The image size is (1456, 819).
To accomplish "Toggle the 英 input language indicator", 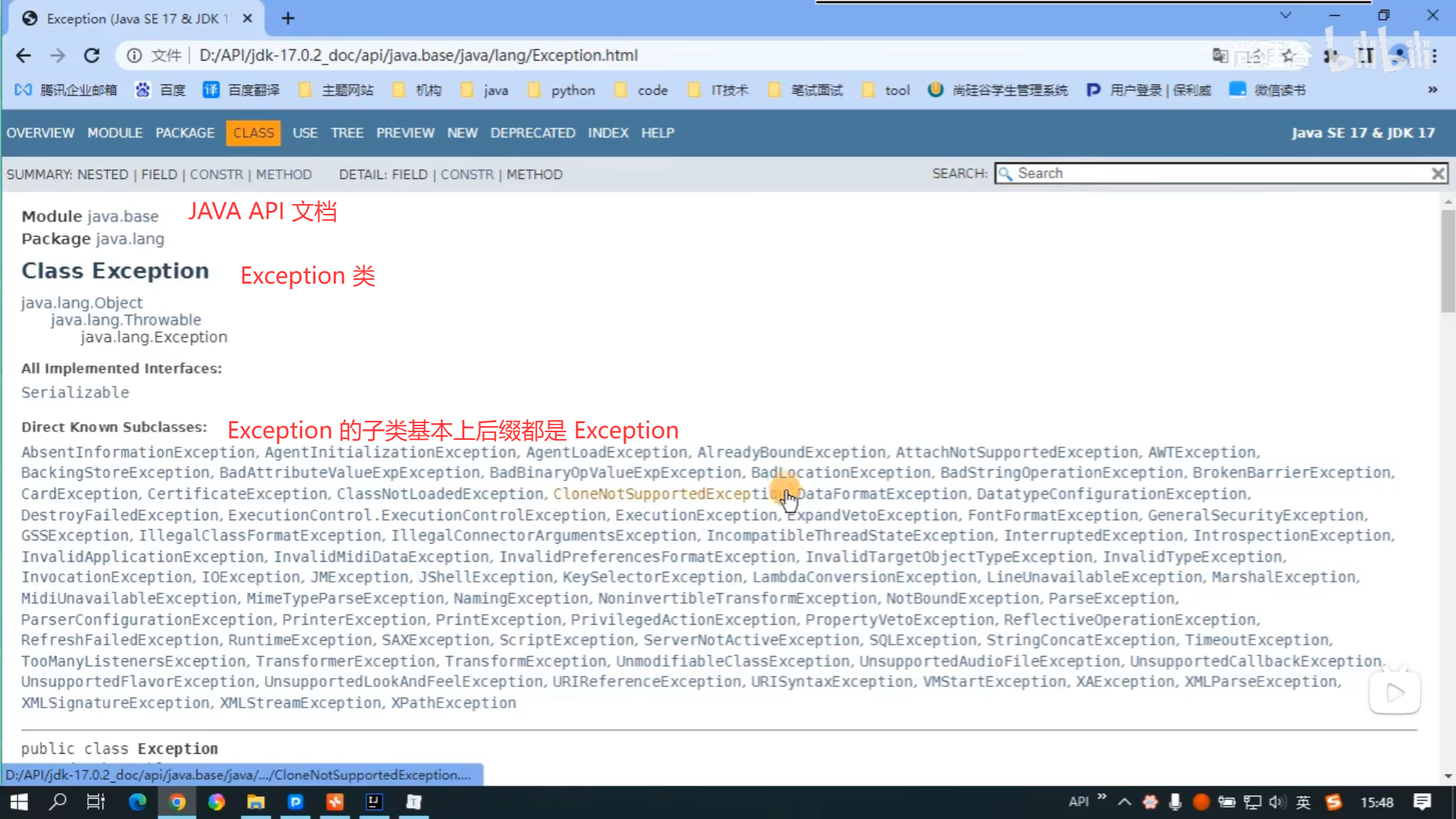I will pos(1304,802).
